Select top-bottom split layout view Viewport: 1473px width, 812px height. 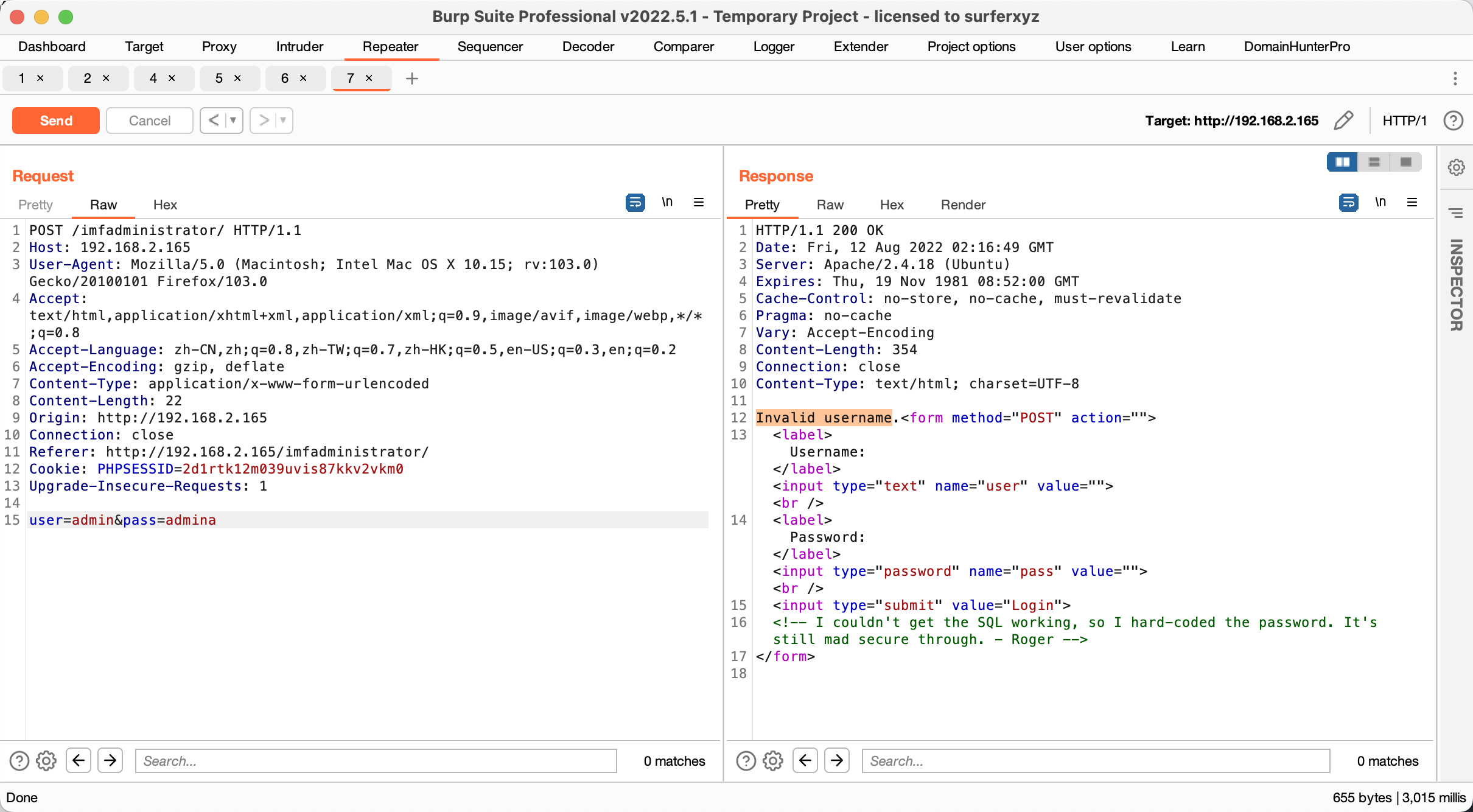pos(1374,162)
